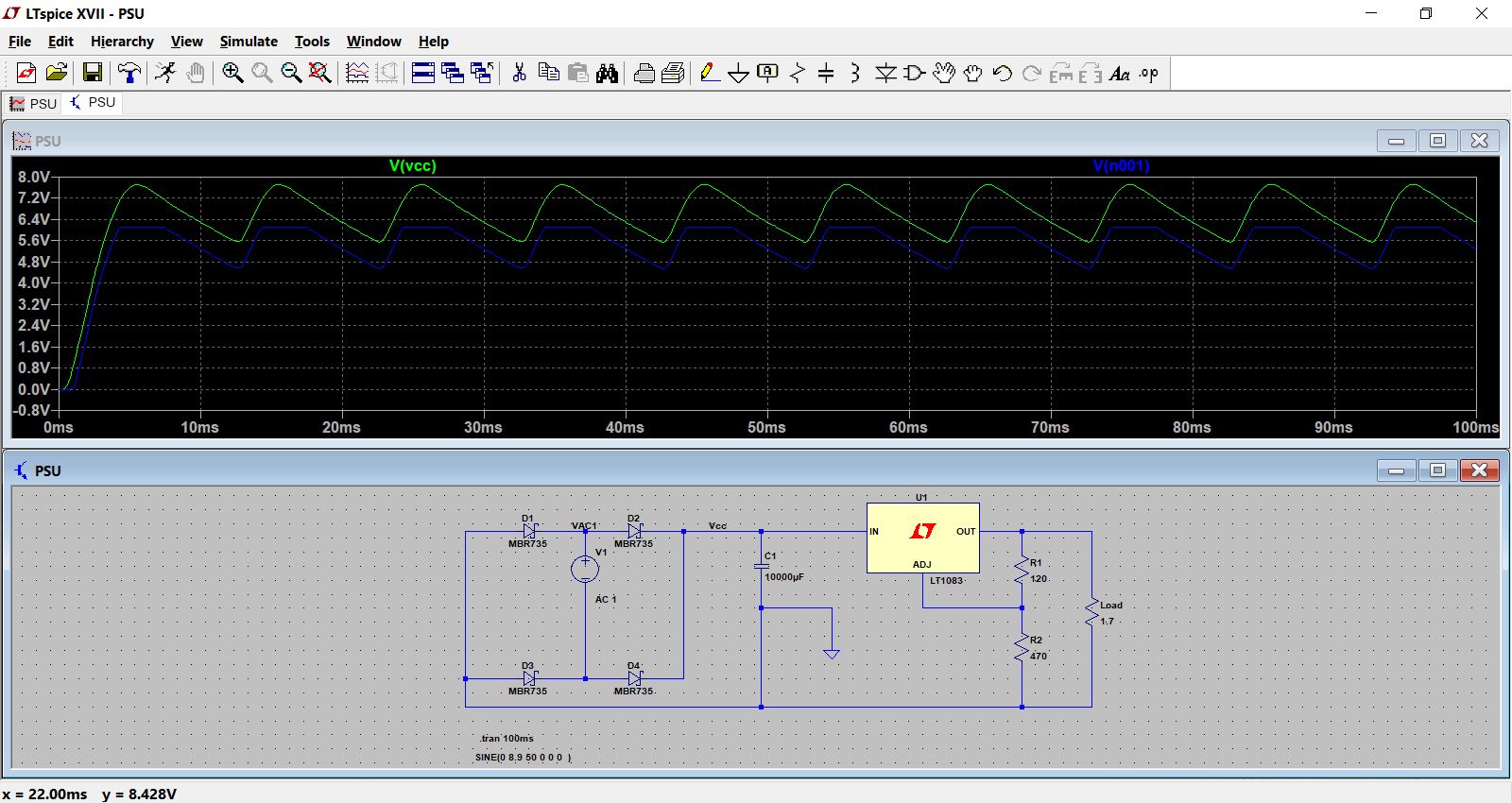Click the V(n001) trace label

point(1121,166)
